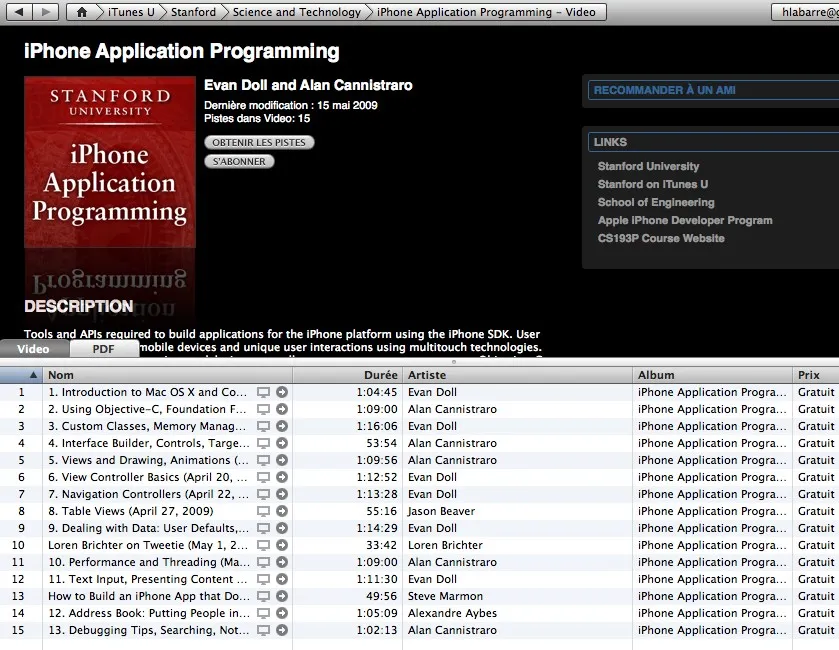Image resolution: width=839 pixels, height=650 pixels.
Task: Switch to the Video tab
Action: point(34,349)
